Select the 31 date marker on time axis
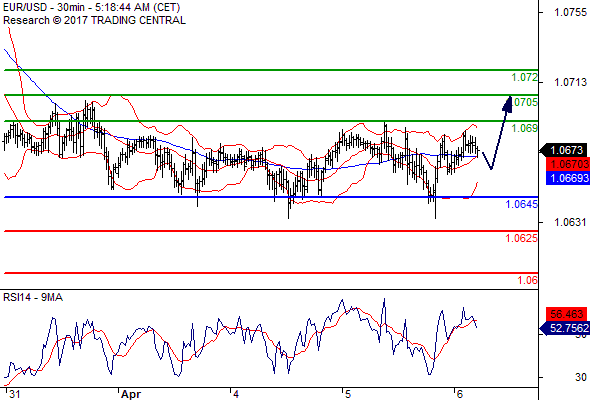Image resolution: width=590 pixels, height=400 pixels. tap(14, 394)
